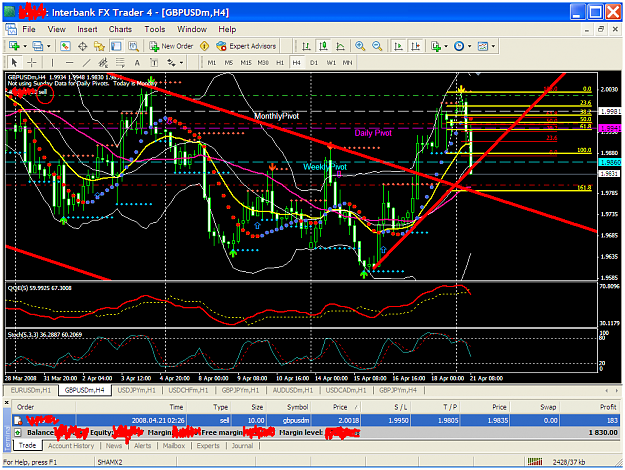Click the New Chart icon
Screen dimensions: 625x470
pyautogui.click(x=14, y=46)
